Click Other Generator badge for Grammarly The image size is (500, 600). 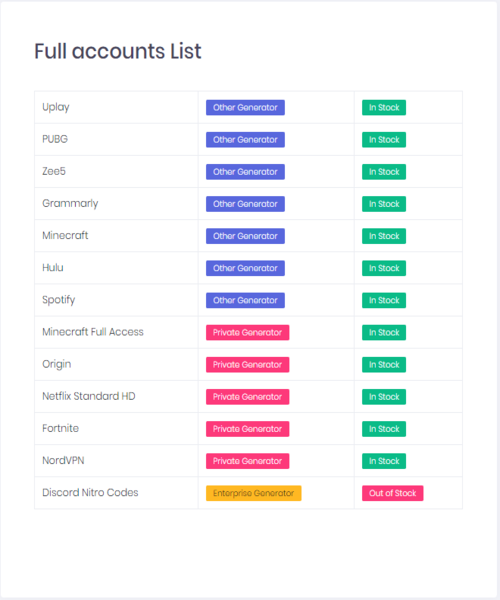(245, 204)
